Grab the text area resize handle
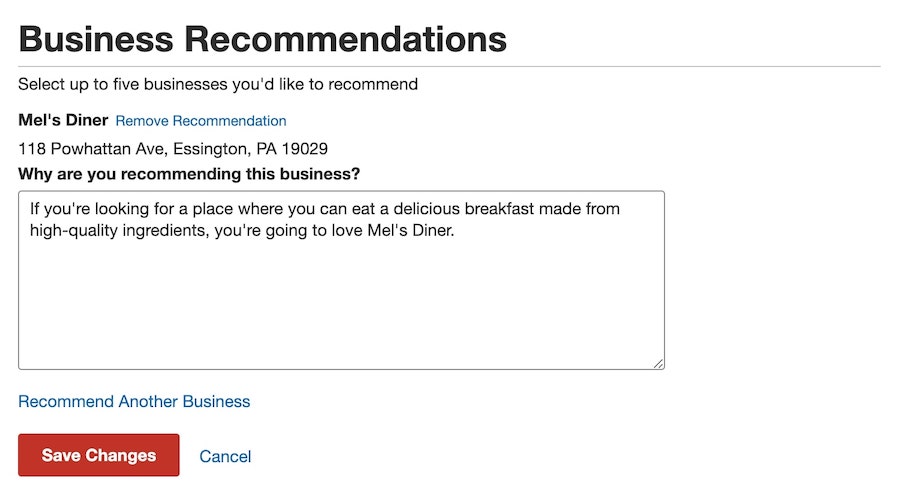900x497 pixels. tap(658, 363)
